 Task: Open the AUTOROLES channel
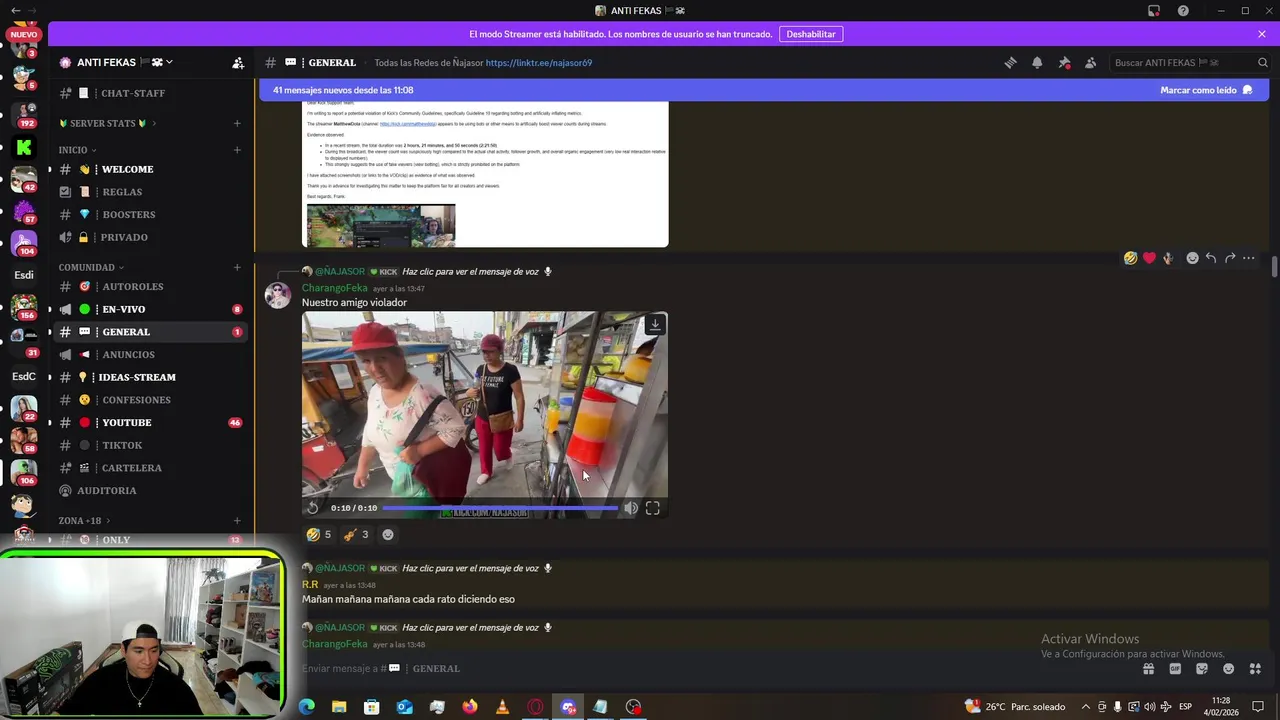[x=150, y=286]
